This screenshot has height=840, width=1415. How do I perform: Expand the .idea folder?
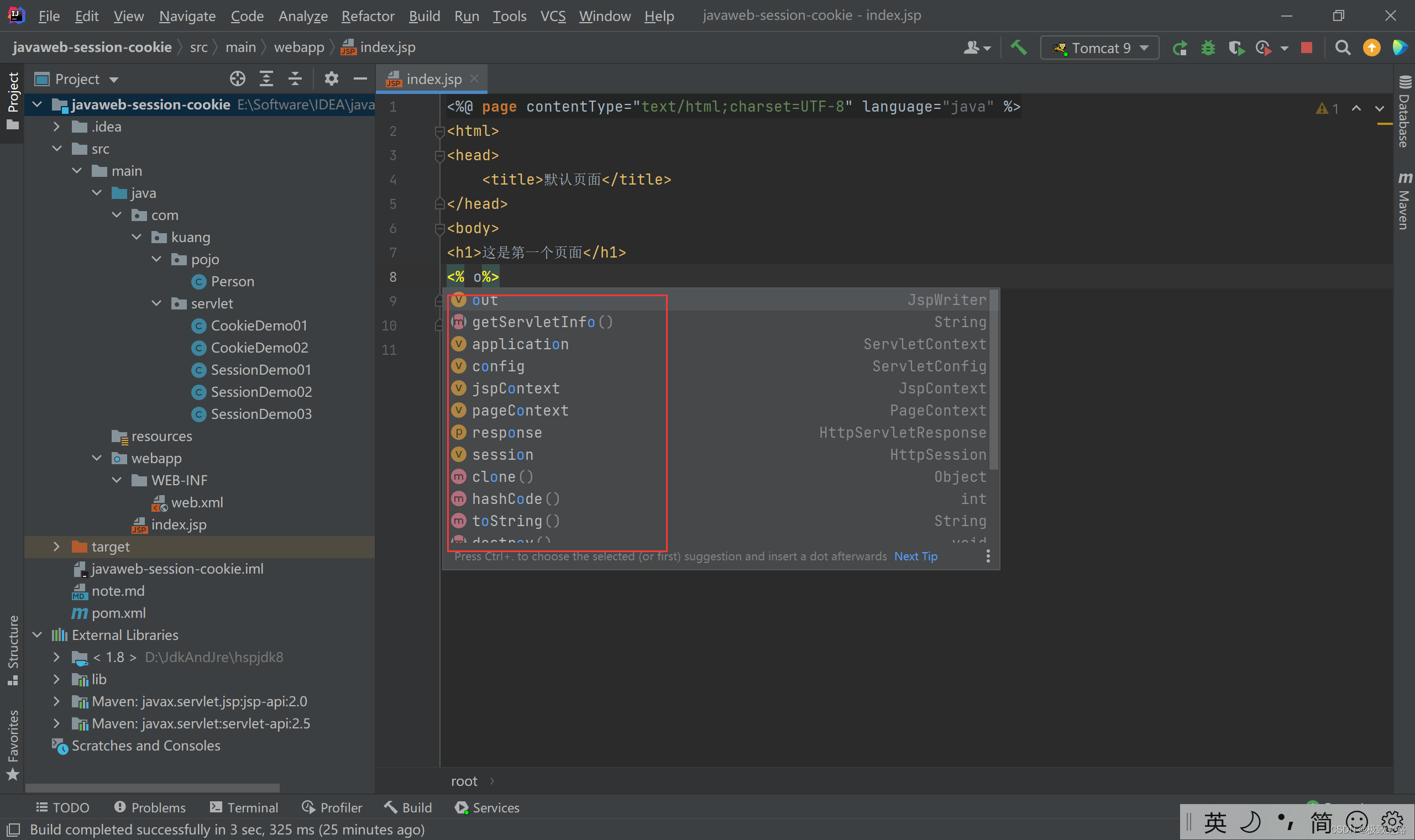tap(56, 127)
